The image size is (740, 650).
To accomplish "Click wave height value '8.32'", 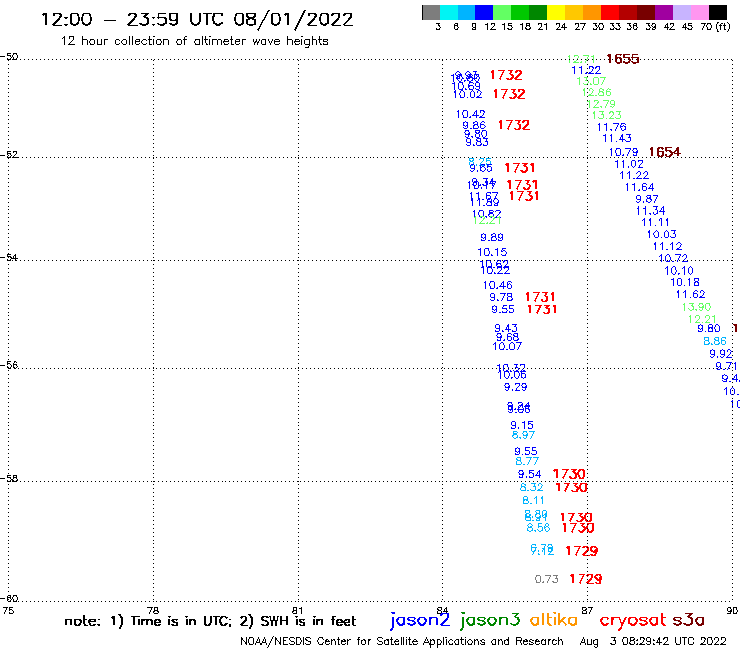I will click(x=531, y=487).
